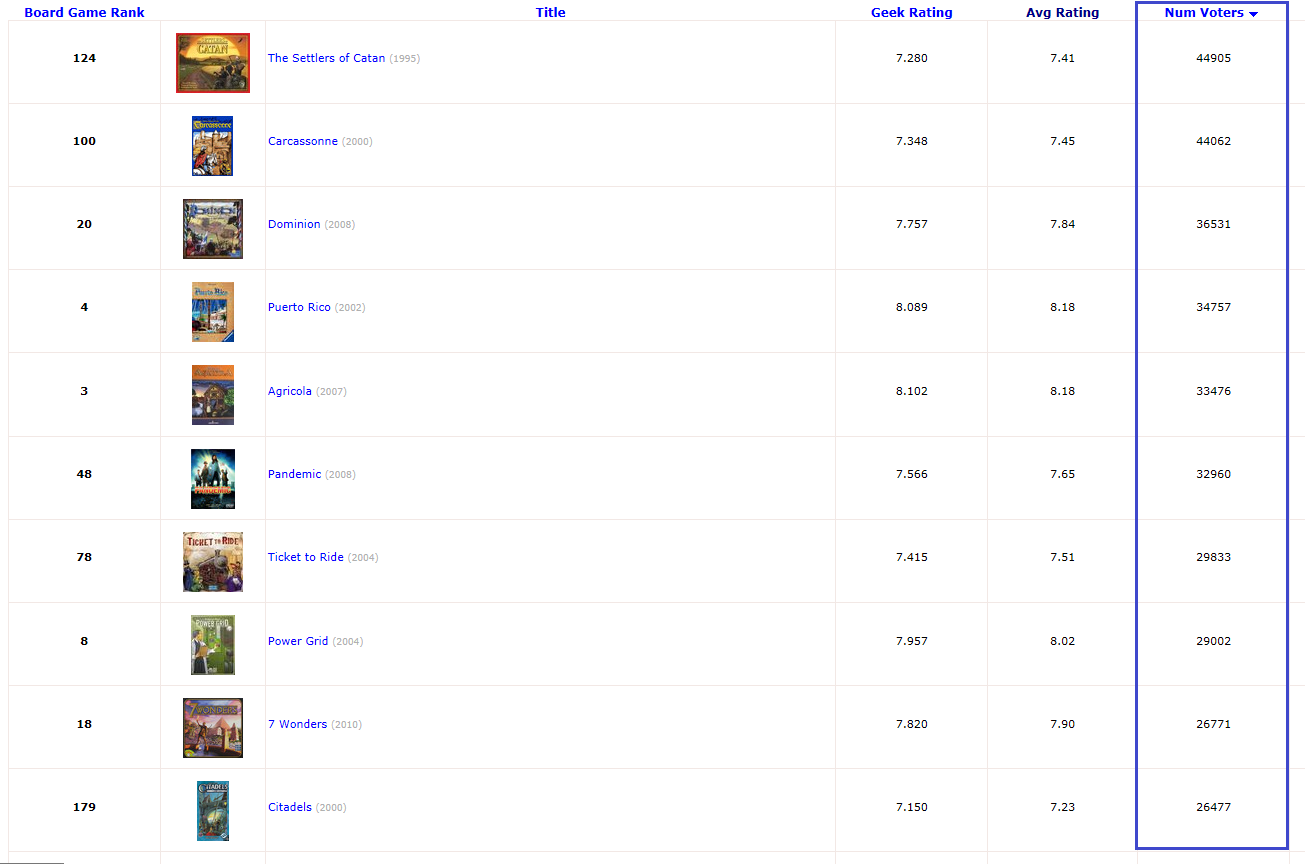Click Geek Rating 7.150 for Citadels
The image size is (1305, 864).
point(912,807)
